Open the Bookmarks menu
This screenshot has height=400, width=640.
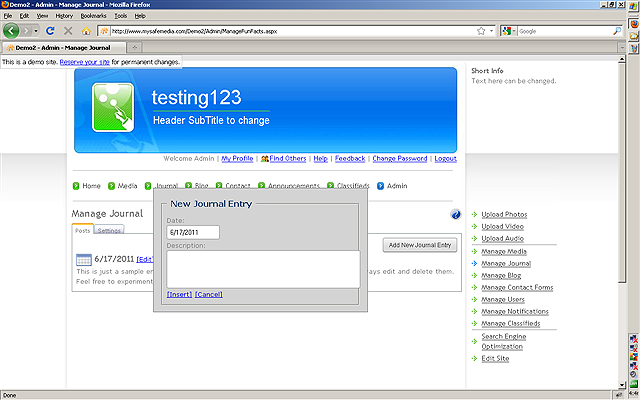click(x=93, y=16)
